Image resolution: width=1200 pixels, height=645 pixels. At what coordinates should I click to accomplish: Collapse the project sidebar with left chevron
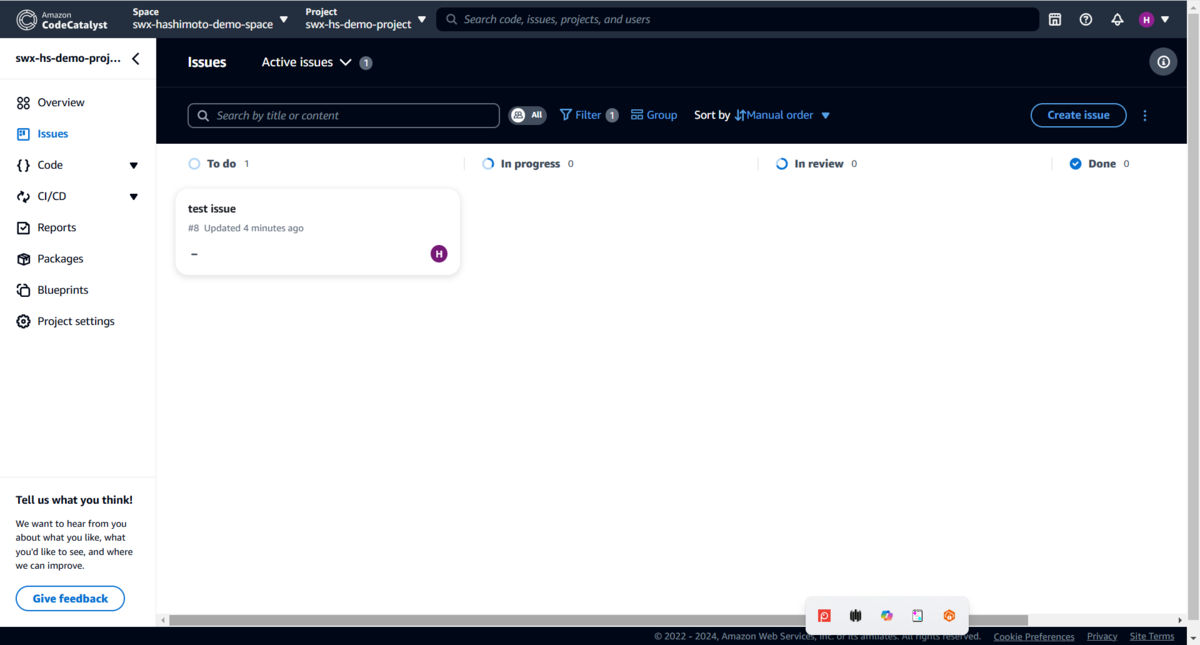136,58
